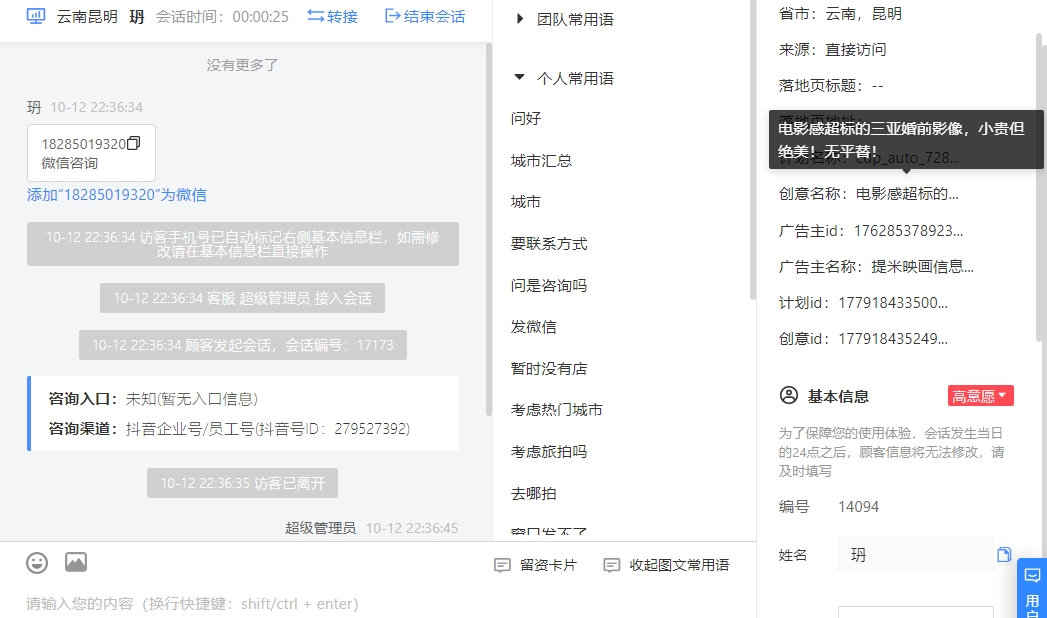1047x618 pixels.
Task: Expand the 团队常用语 section
Action: click(x=566, y=19)
